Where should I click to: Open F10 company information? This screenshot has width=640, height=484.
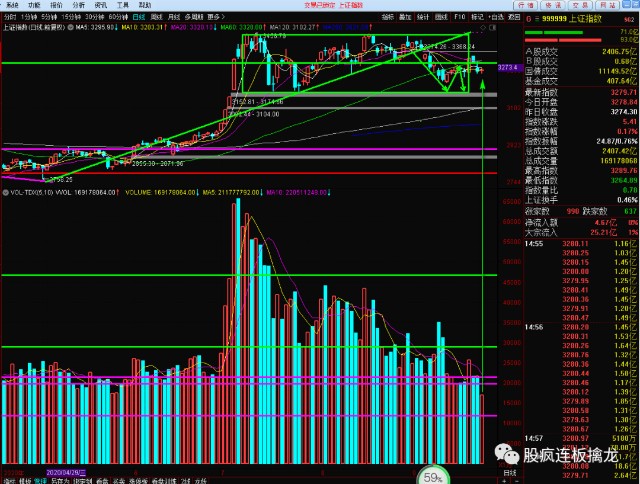461,17
